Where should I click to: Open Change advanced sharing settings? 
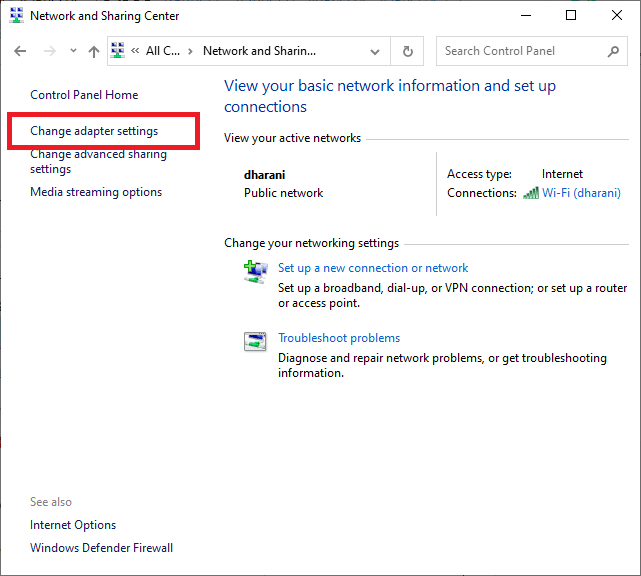99,161
